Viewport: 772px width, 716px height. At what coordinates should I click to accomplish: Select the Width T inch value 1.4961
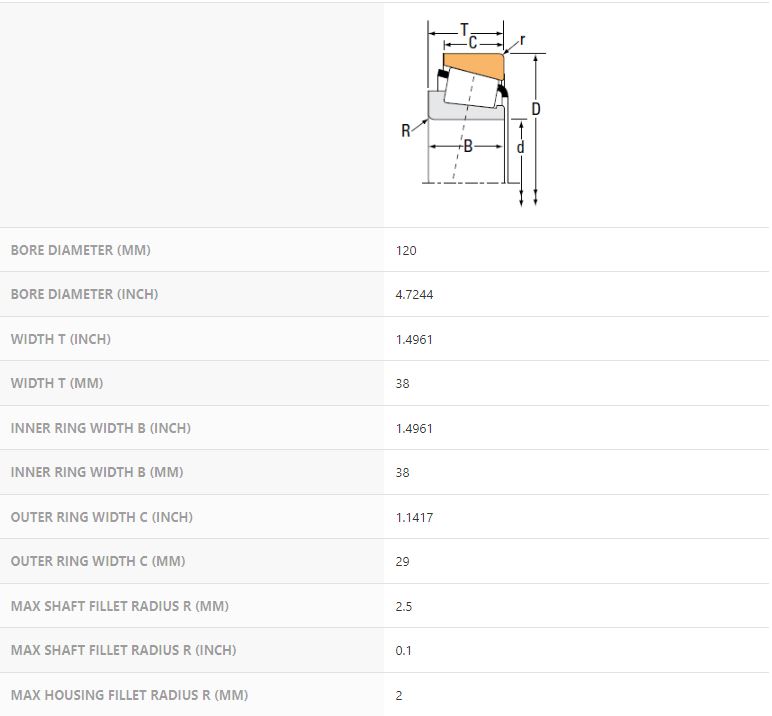tap(414, 339)
